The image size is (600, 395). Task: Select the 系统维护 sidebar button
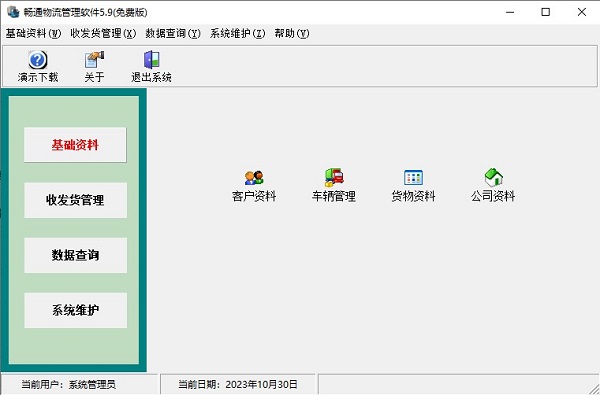[x=75, y=310]
